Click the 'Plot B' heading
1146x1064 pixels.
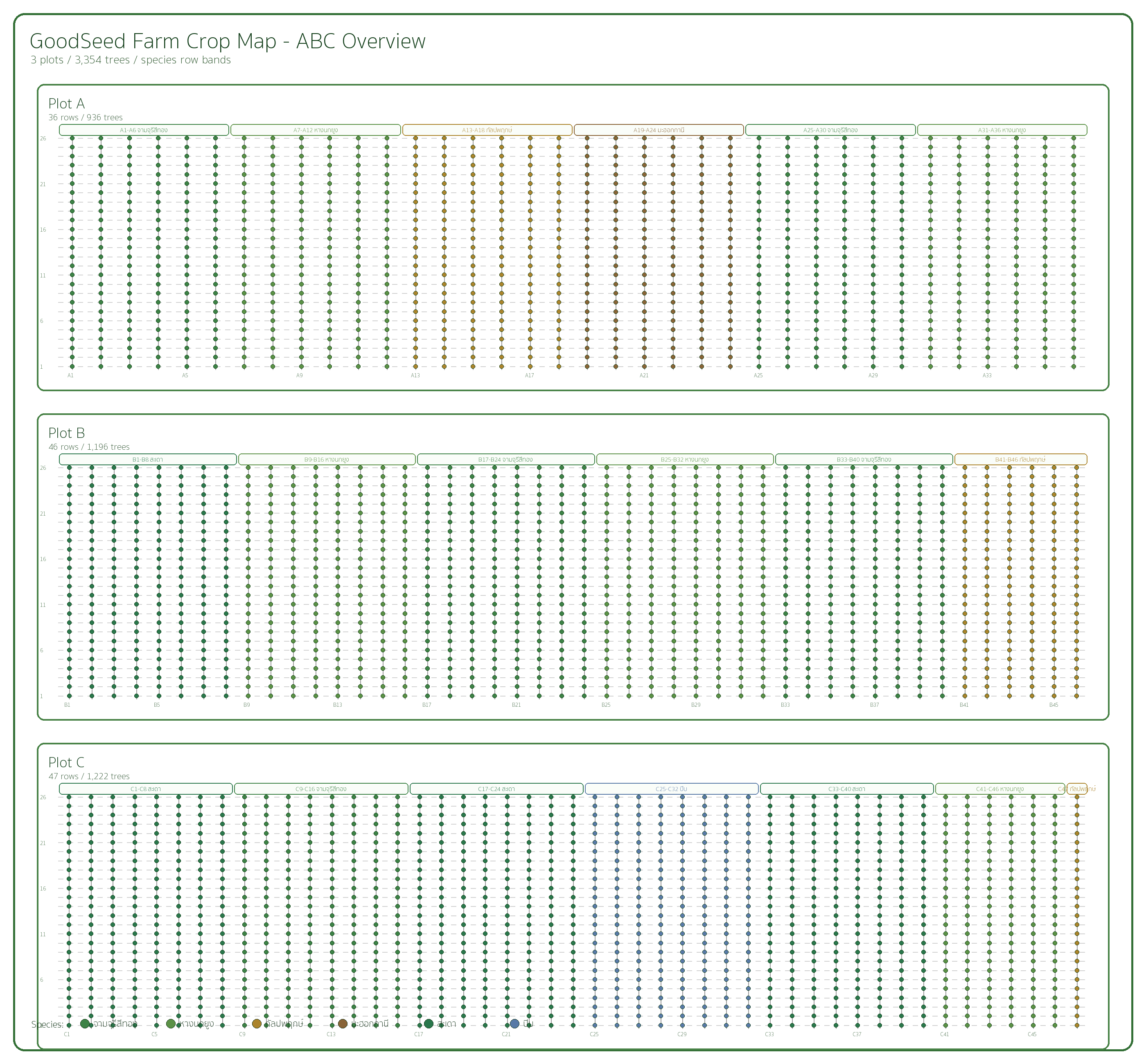pos(66,433)
